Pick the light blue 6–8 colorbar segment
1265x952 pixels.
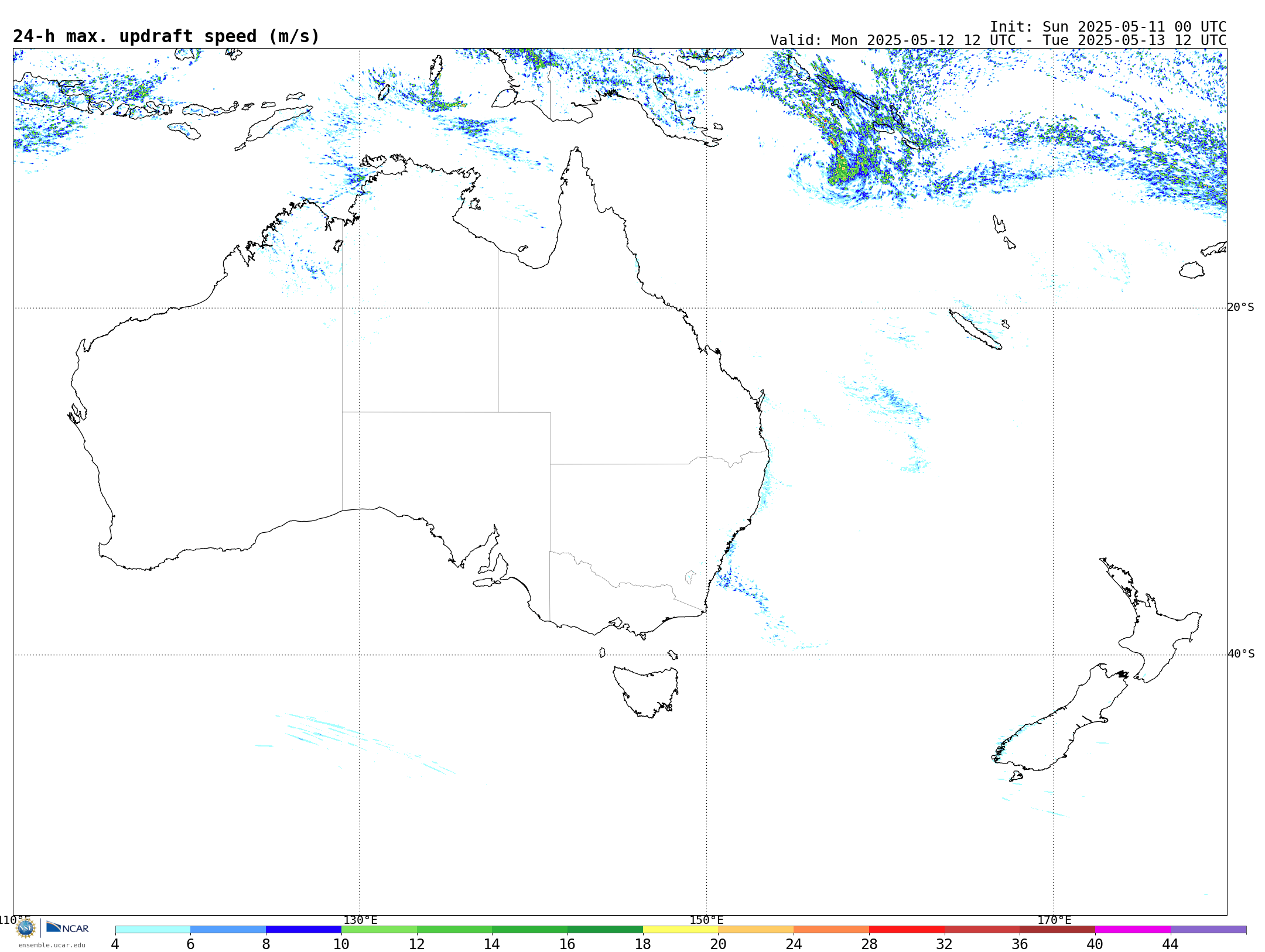[228, 930]
